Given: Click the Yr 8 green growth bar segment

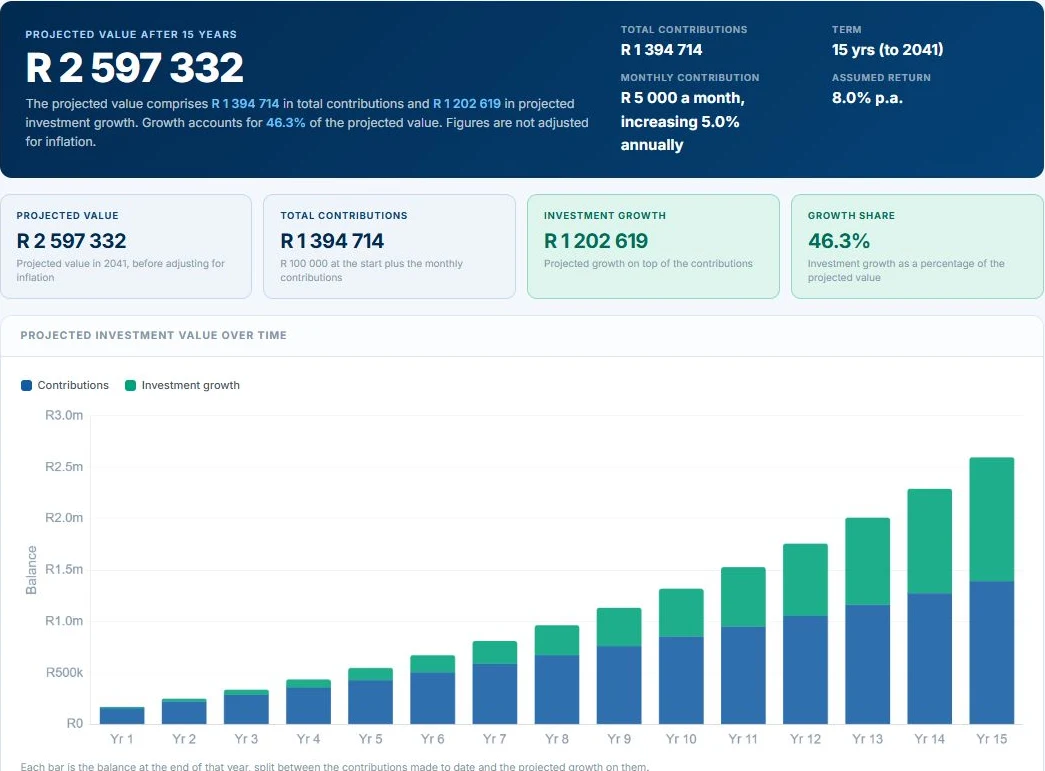Looking at the screenshot, I should point(557,640).
